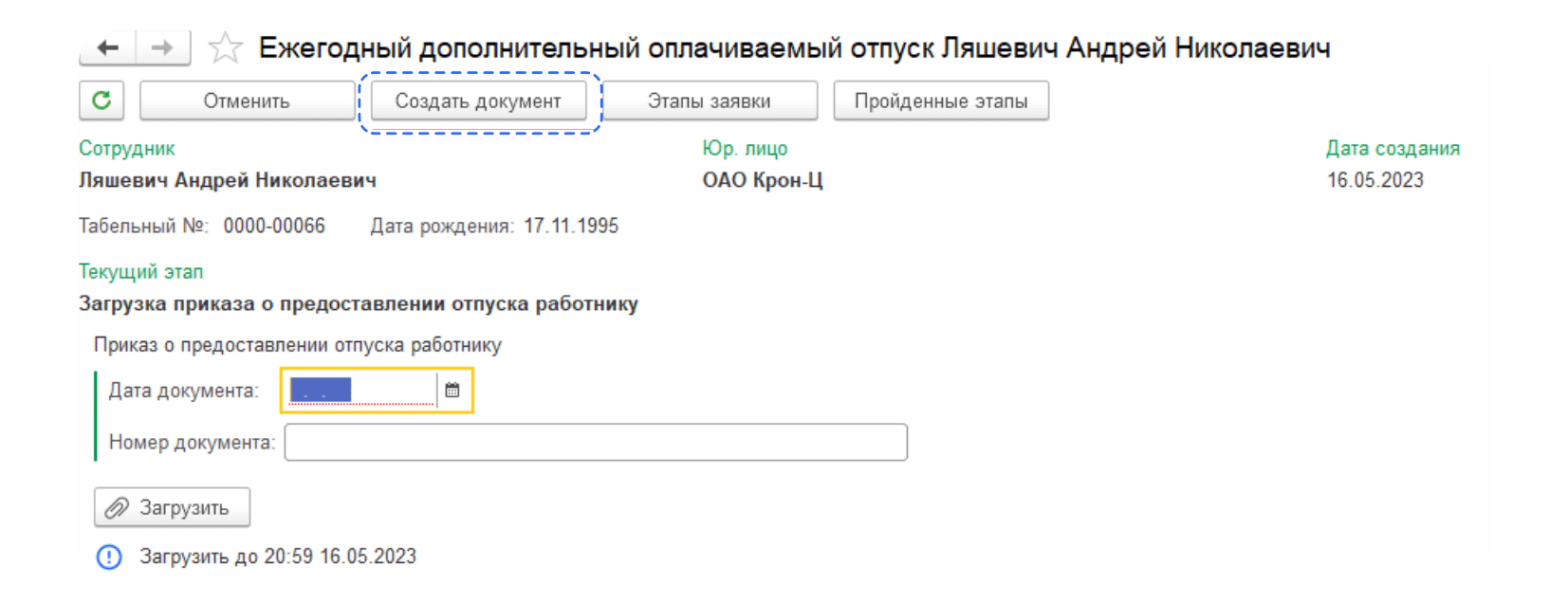Add page to favorites with star icon
1568x602 pixels.
[x=225, y=47]
